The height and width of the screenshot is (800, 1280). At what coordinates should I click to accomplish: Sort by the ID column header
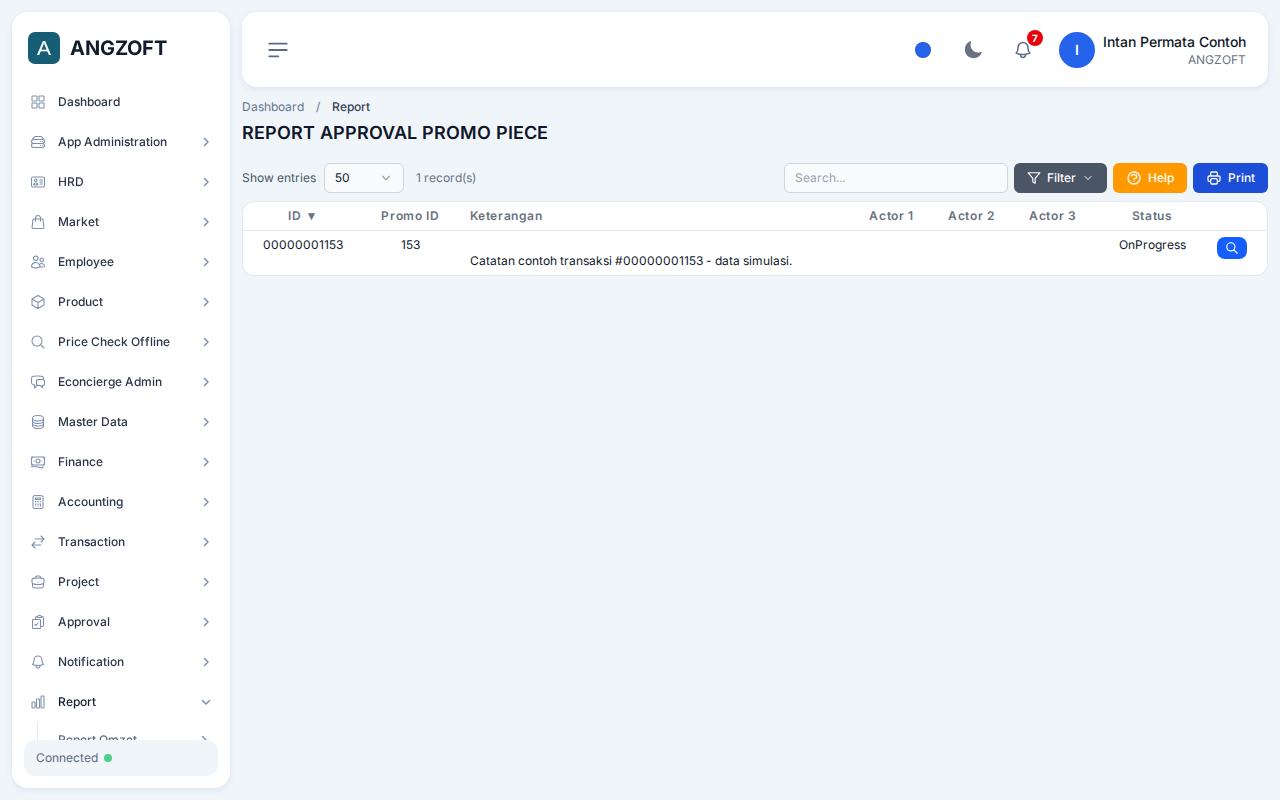302,216
